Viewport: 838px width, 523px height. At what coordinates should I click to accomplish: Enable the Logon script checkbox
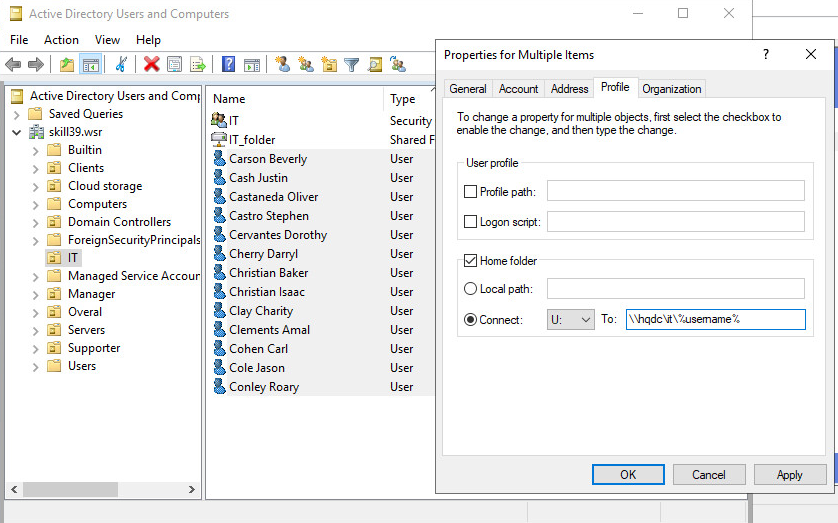pos(470,222)
